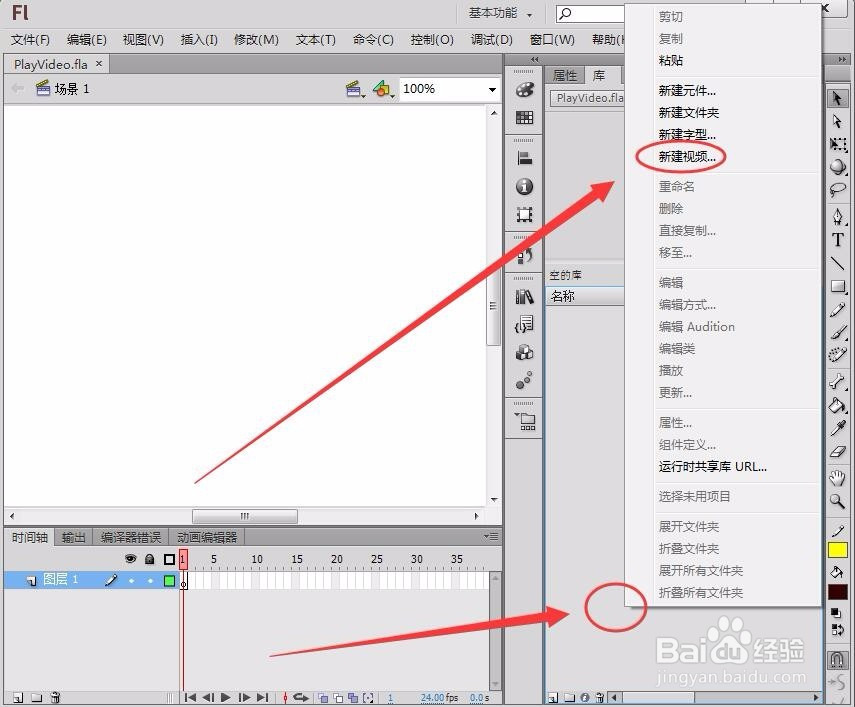Image resolution: width=855 pixels, height=707 pixels.
Task: Enable the snap to objects magnet
Action: click(838, 661)
